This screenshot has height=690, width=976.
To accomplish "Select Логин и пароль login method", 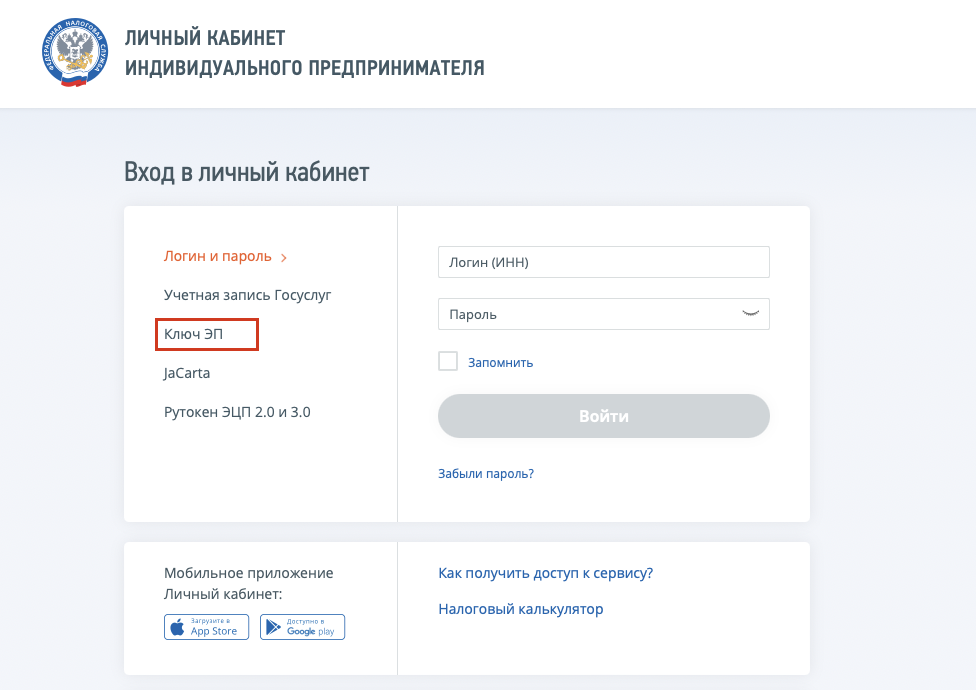I will 218,256.
